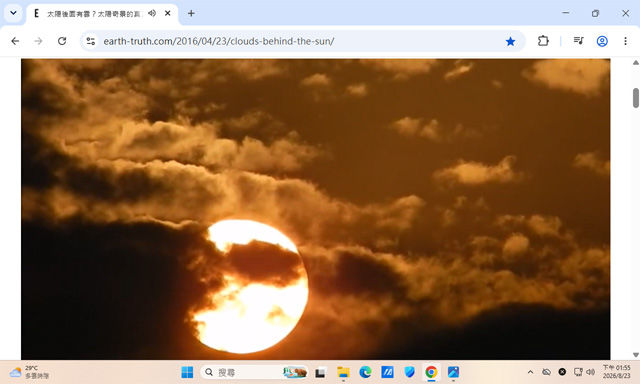The height and width of the screenshot is (384, 640).
Task: Open a new tab with plus button
Action: point(191,13)
